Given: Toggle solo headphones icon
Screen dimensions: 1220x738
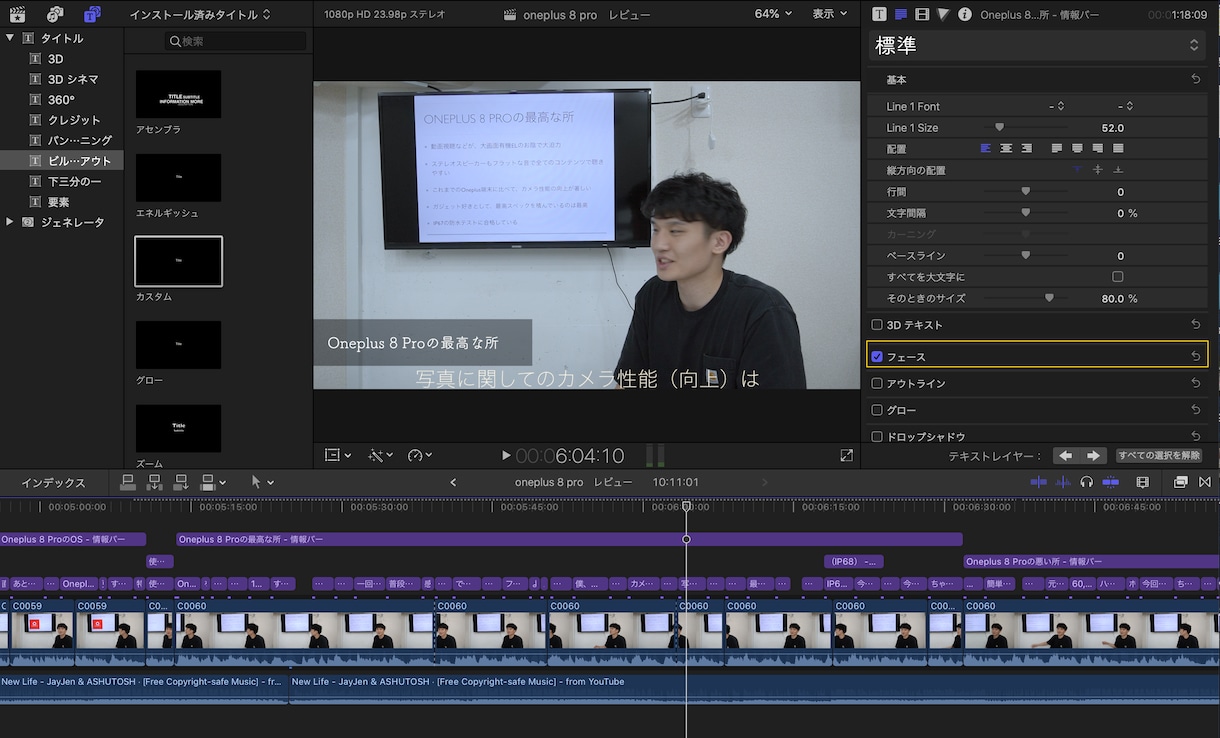Looking at the screenshot, I should (x=1087, y=482).
